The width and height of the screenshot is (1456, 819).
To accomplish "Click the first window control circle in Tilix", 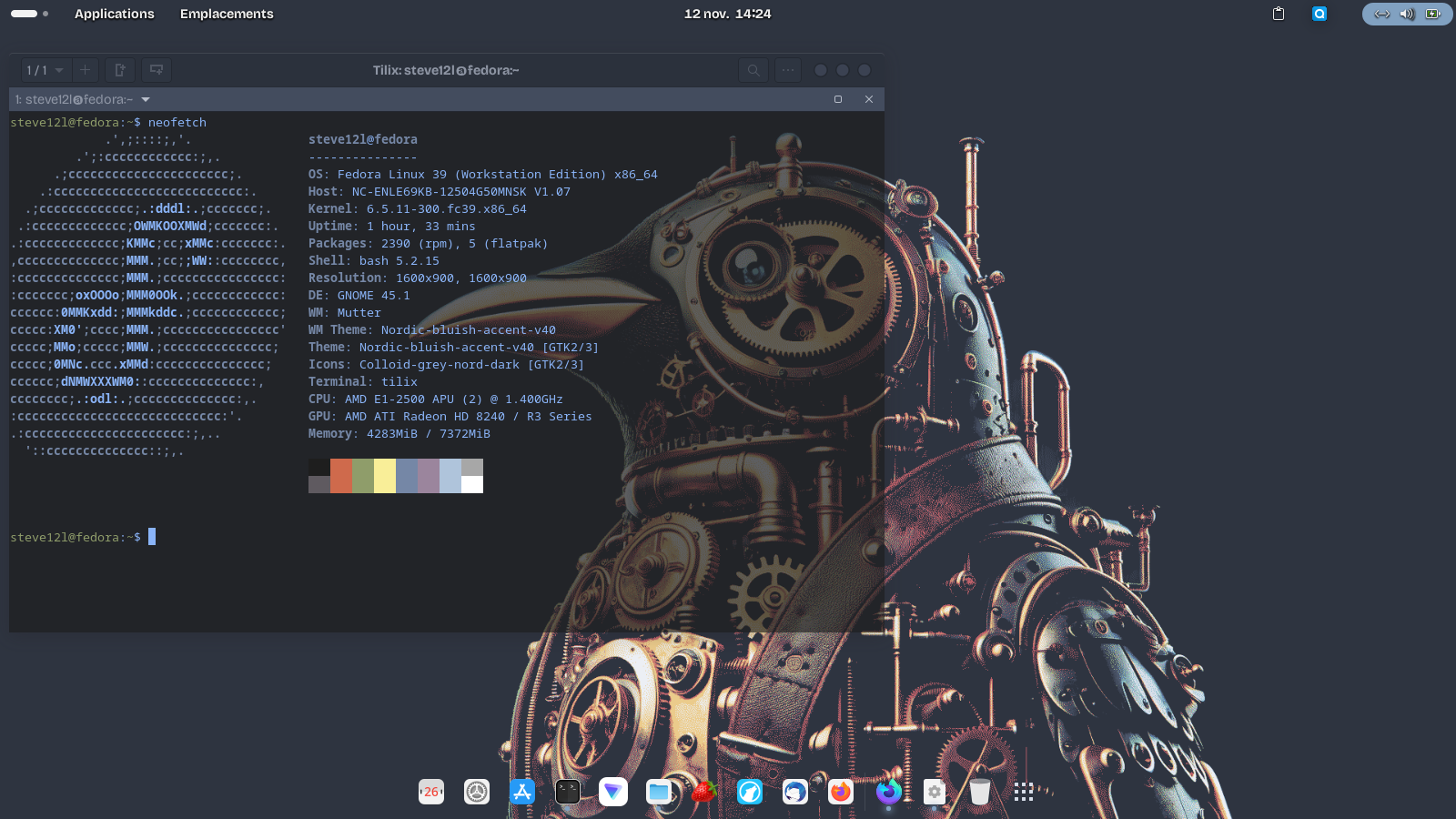I will pyautogui.click(x=821, y=70).
